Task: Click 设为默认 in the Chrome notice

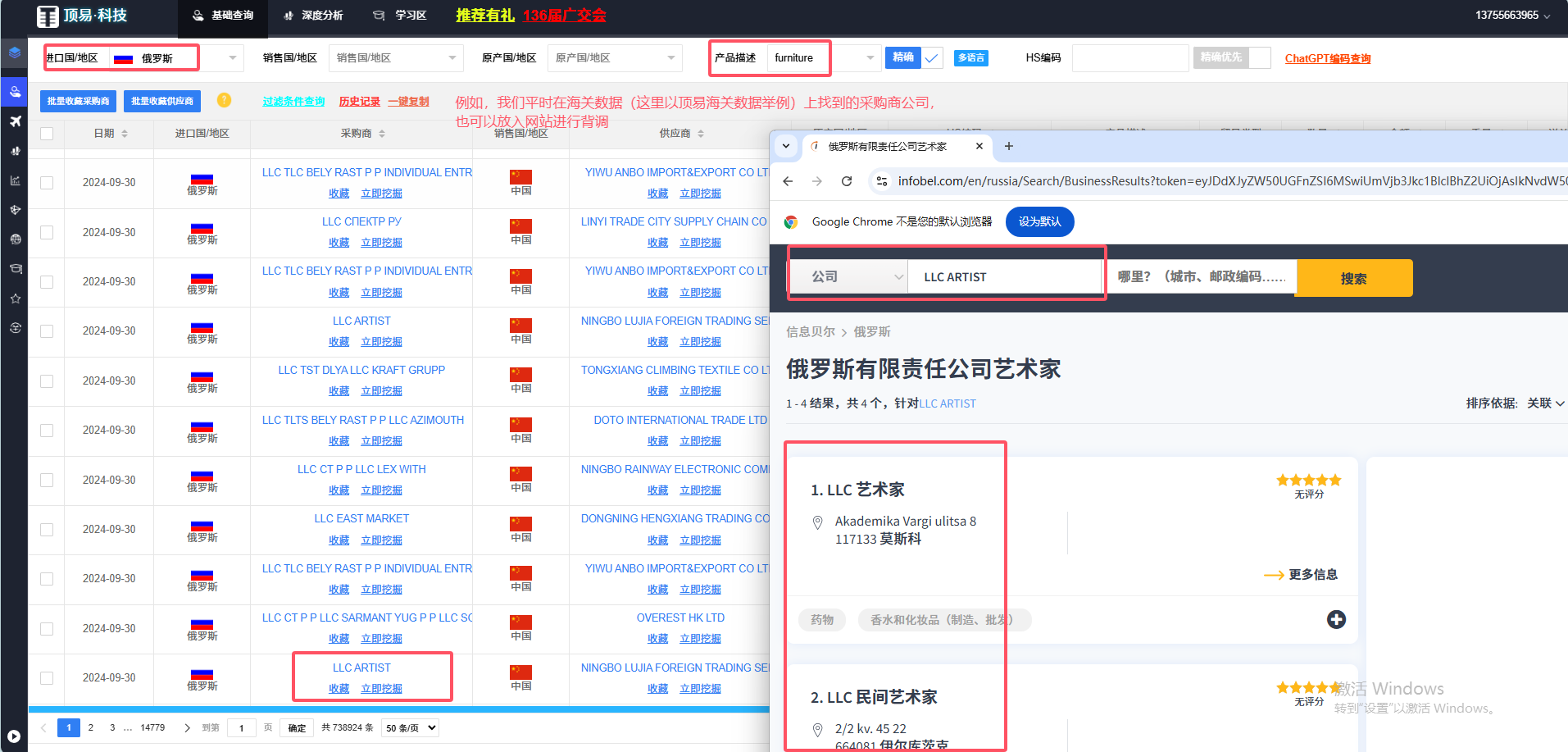Action: click(1039, 222)
